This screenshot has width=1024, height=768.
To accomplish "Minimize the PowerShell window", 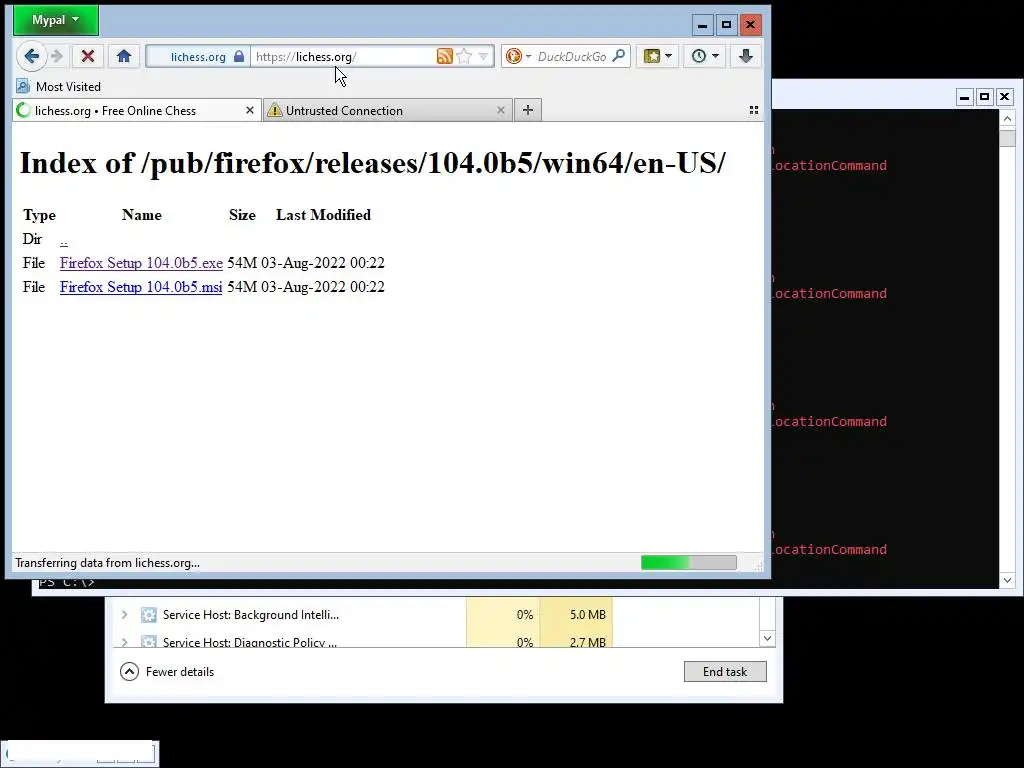I will click(965, 97).
